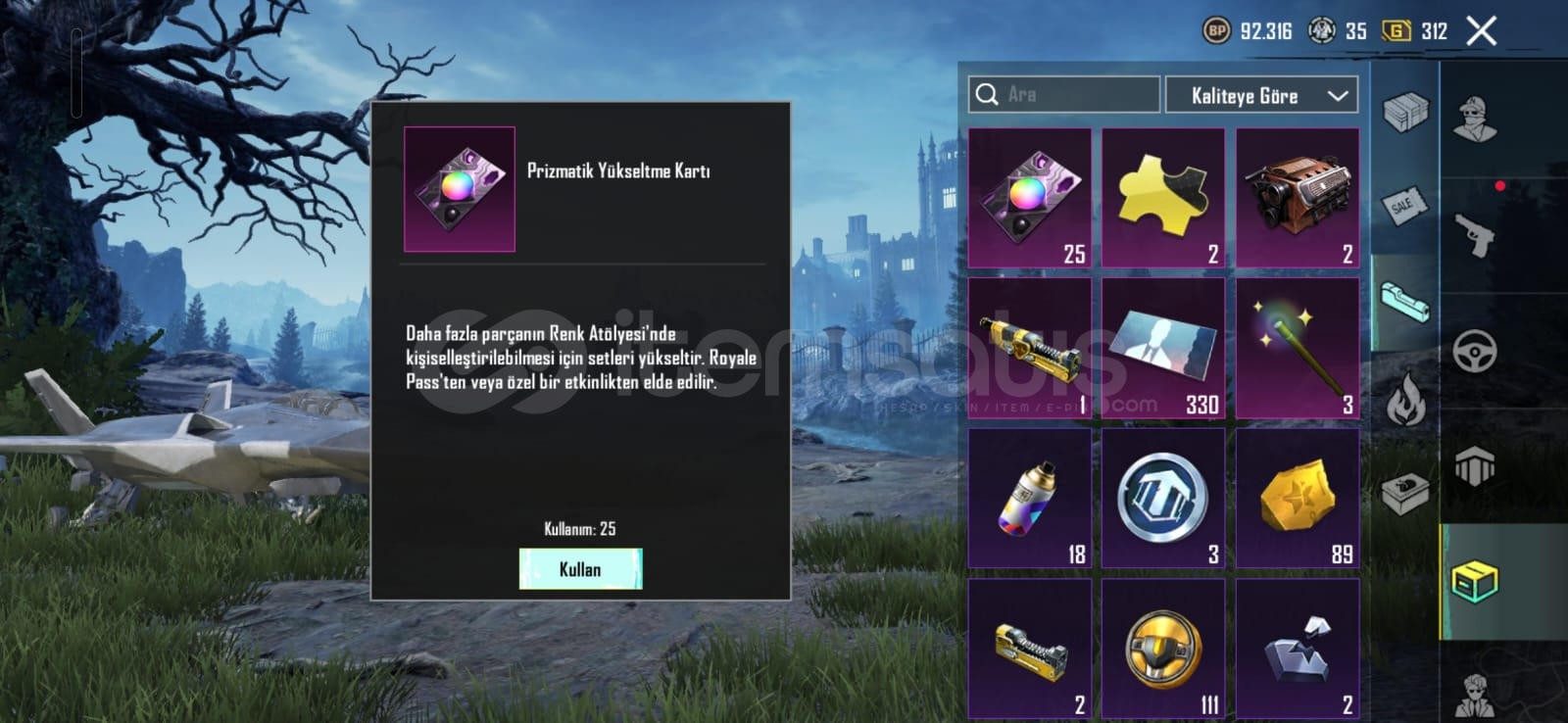Select the spray paint can item
This screenshot has height=723, width=1568.
pyautogui.click(x=1029, y=499)
